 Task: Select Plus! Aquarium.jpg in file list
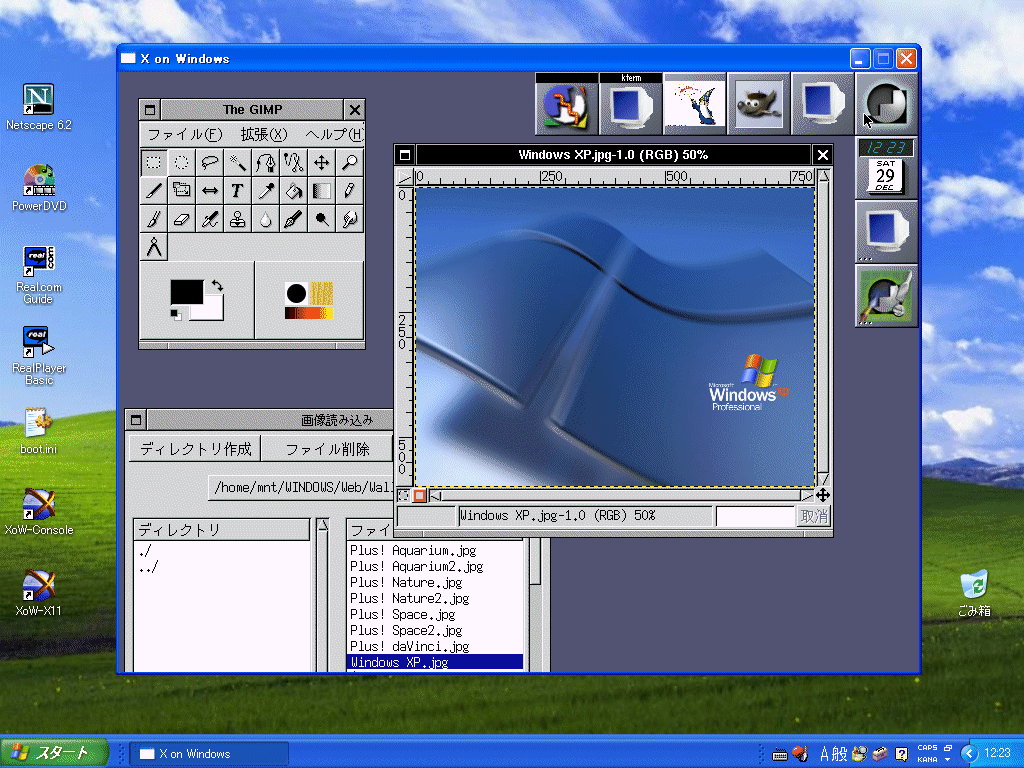[x=435, y=551]
